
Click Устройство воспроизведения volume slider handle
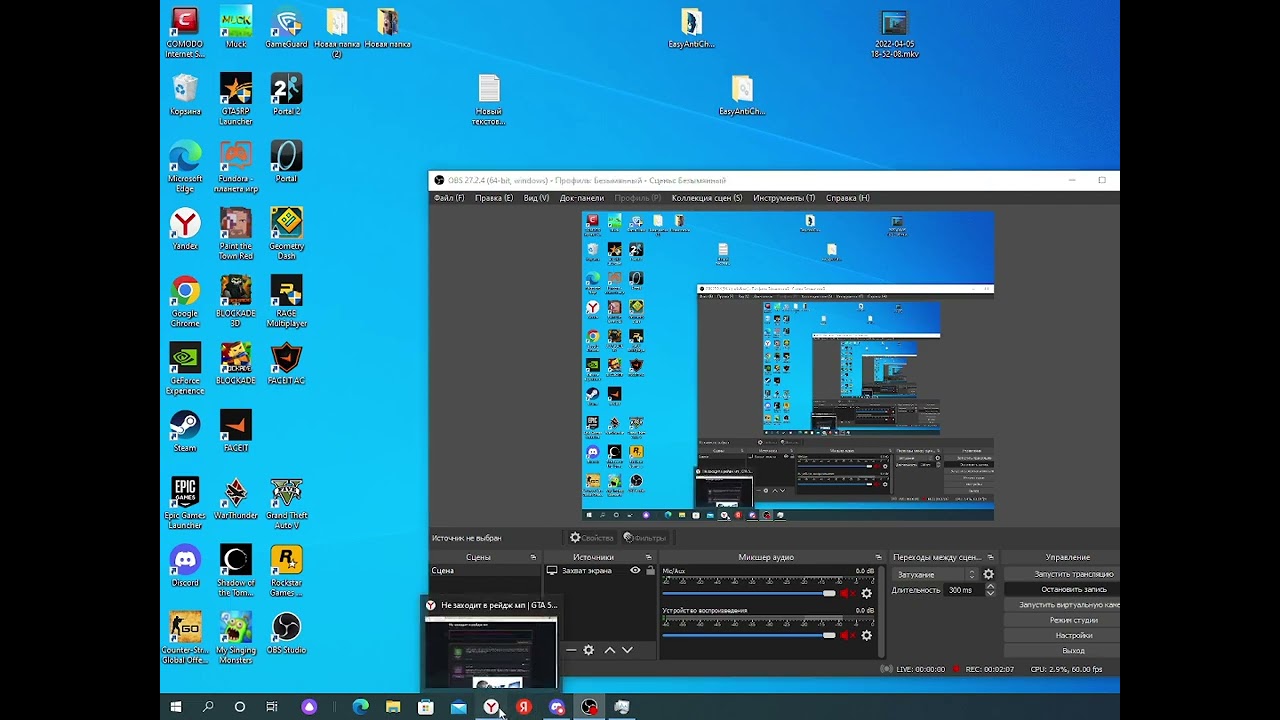pyautogui.click(x=829, y=635)
